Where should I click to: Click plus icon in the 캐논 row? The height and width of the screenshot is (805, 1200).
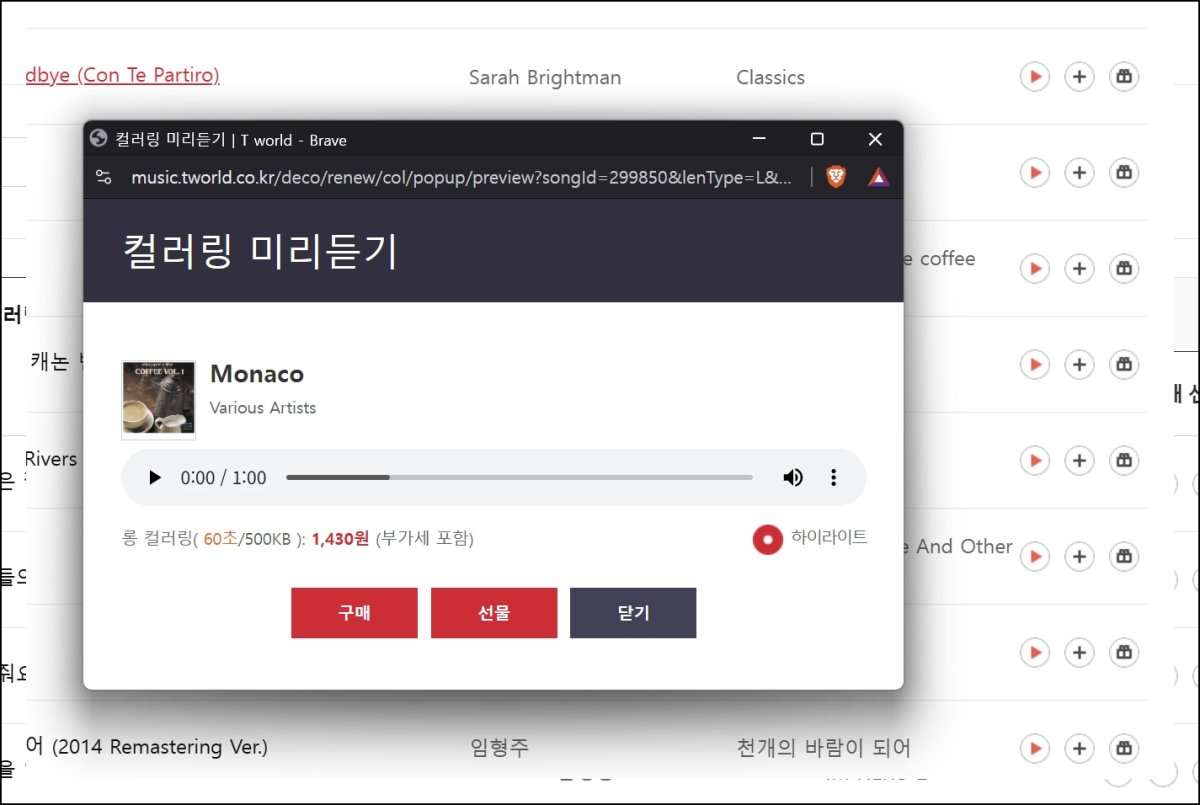(1079, 364)
